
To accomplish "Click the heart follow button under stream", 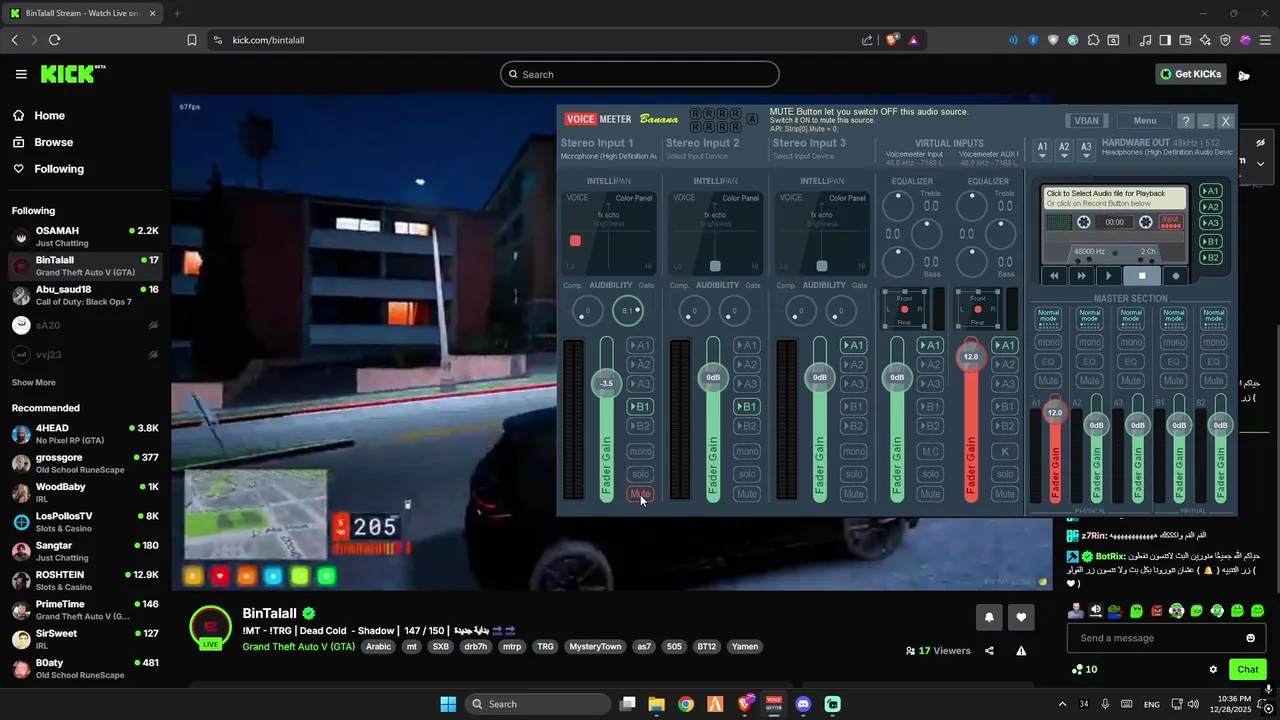I will [x=1021, y=617].
